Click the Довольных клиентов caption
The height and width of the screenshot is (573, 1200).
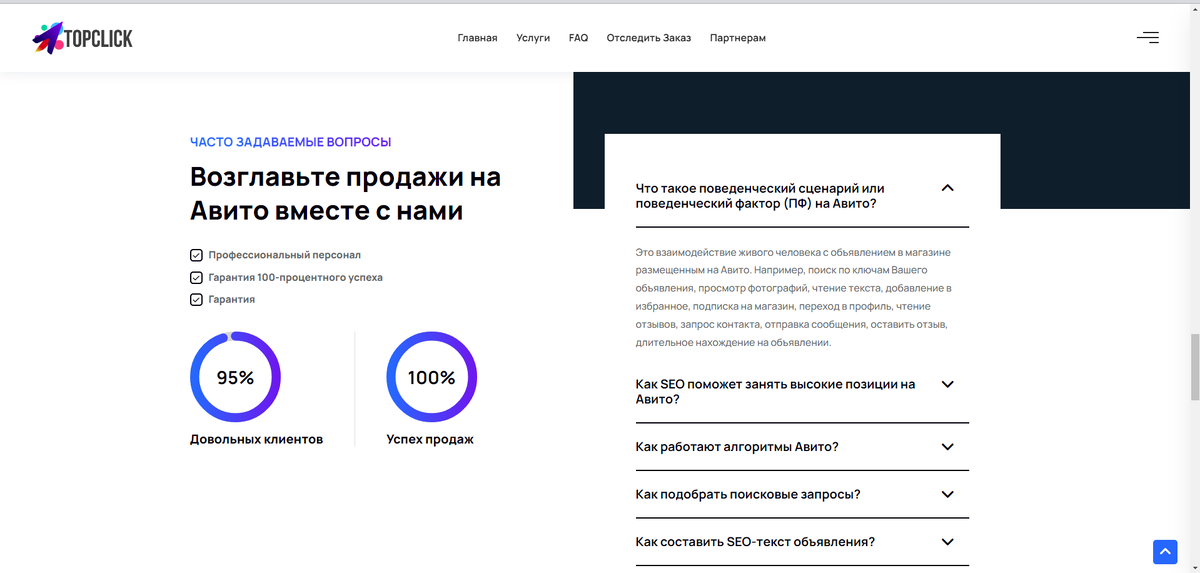click(256, 439)
